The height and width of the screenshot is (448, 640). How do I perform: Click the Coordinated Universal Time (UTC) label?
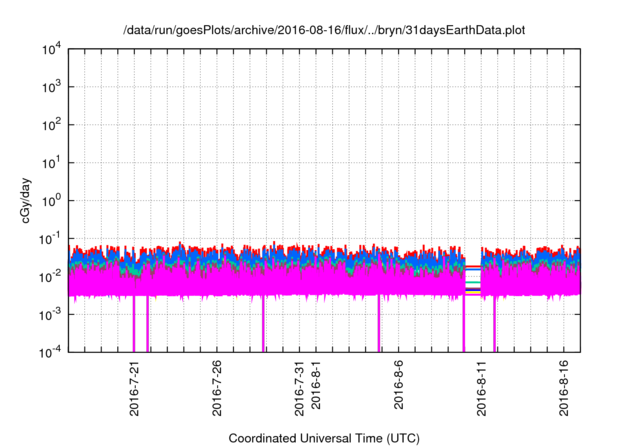pos(324,438)
